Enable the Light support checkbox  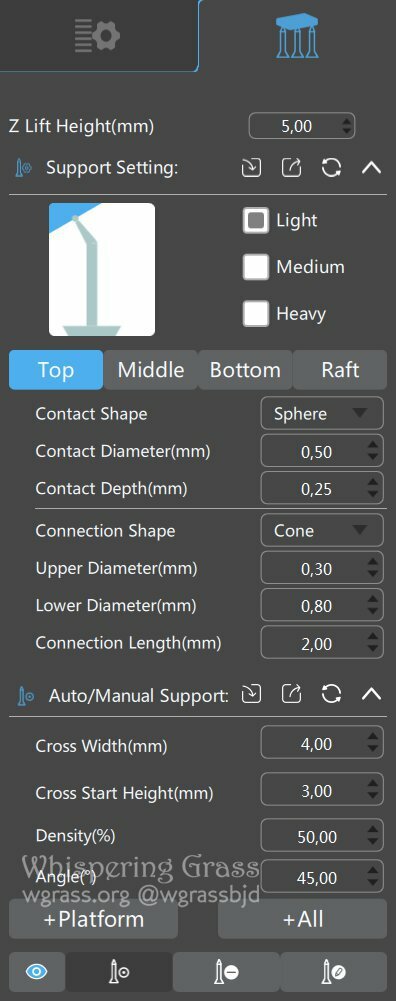click(x=256, y=221)
